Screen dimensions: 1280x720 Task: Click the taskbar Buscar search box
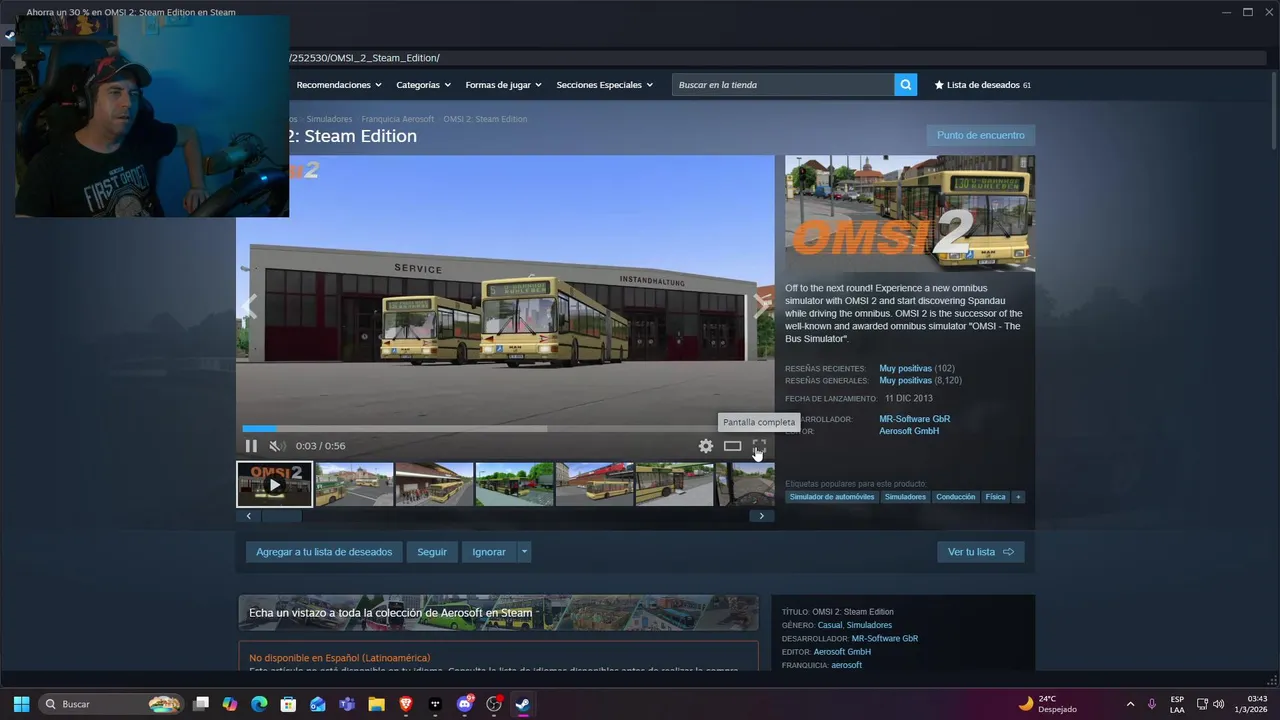tap(112, 704)
